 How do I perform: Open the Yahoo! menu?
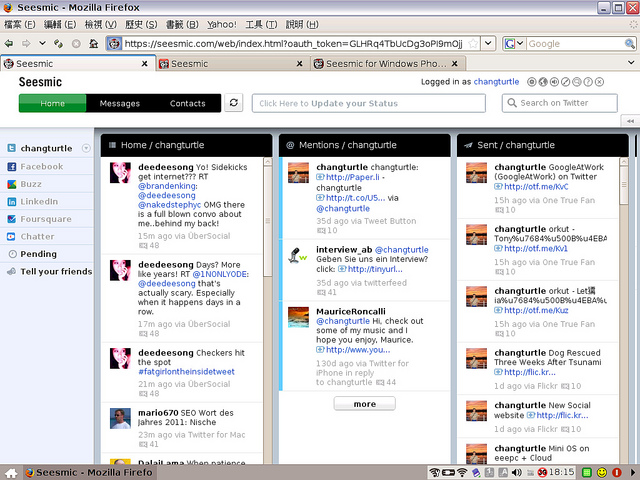[x=222, y=24]
